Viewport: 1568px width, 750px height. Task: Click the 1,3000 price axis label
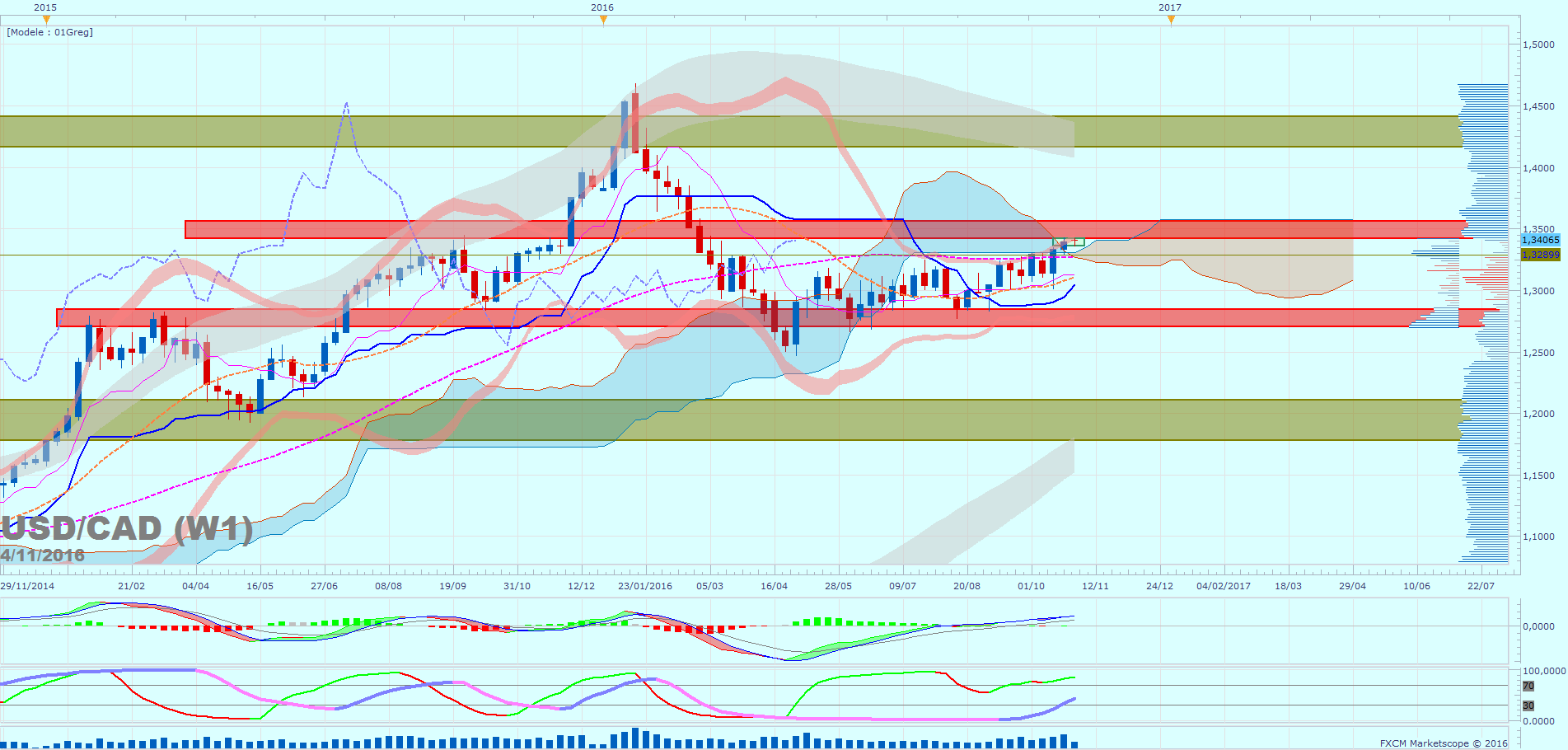pyautogui.click(x=1539, y=291)
